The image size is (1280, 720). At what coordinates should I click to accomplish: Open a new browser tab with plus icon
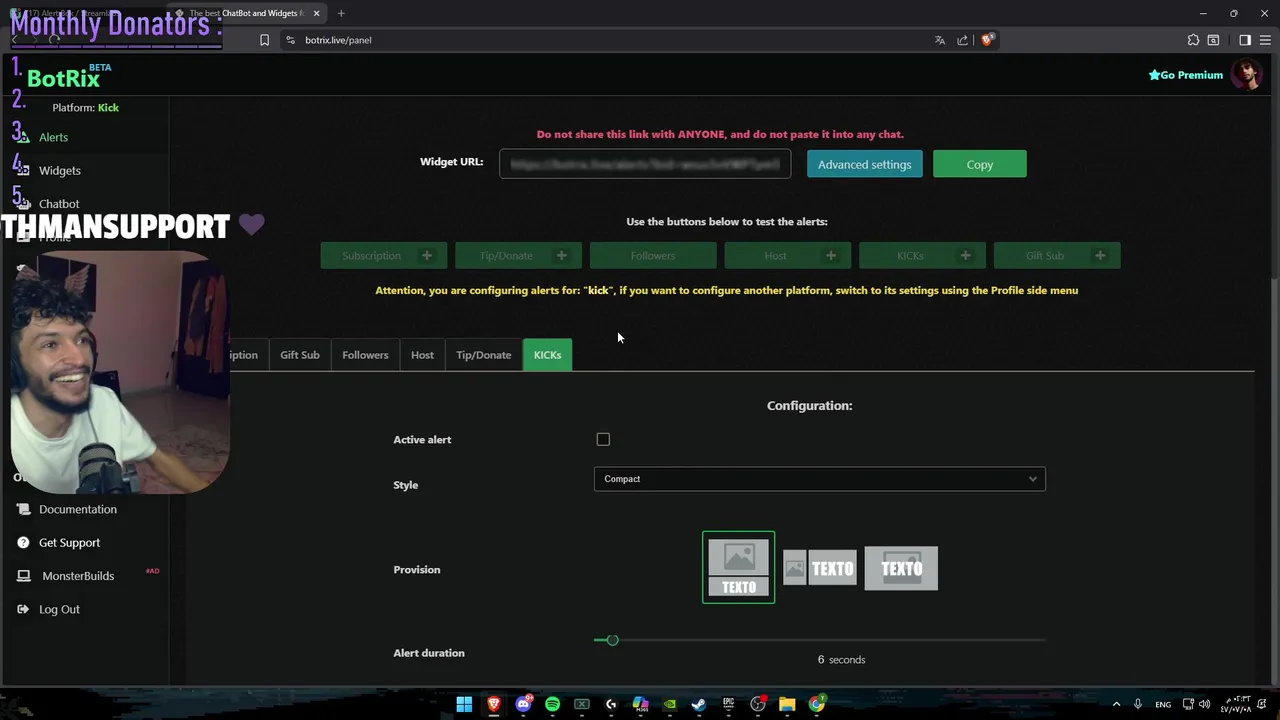(x=341, y=13)
